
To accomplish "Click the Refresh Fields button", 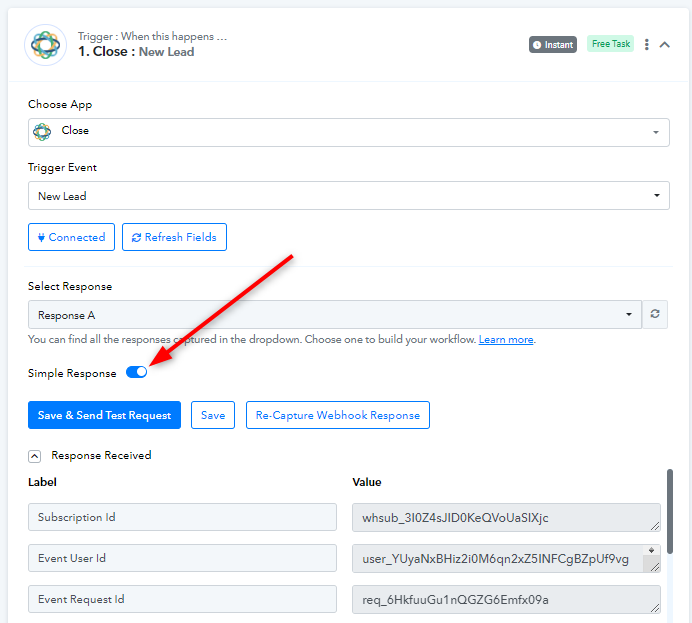I will 174,237.
